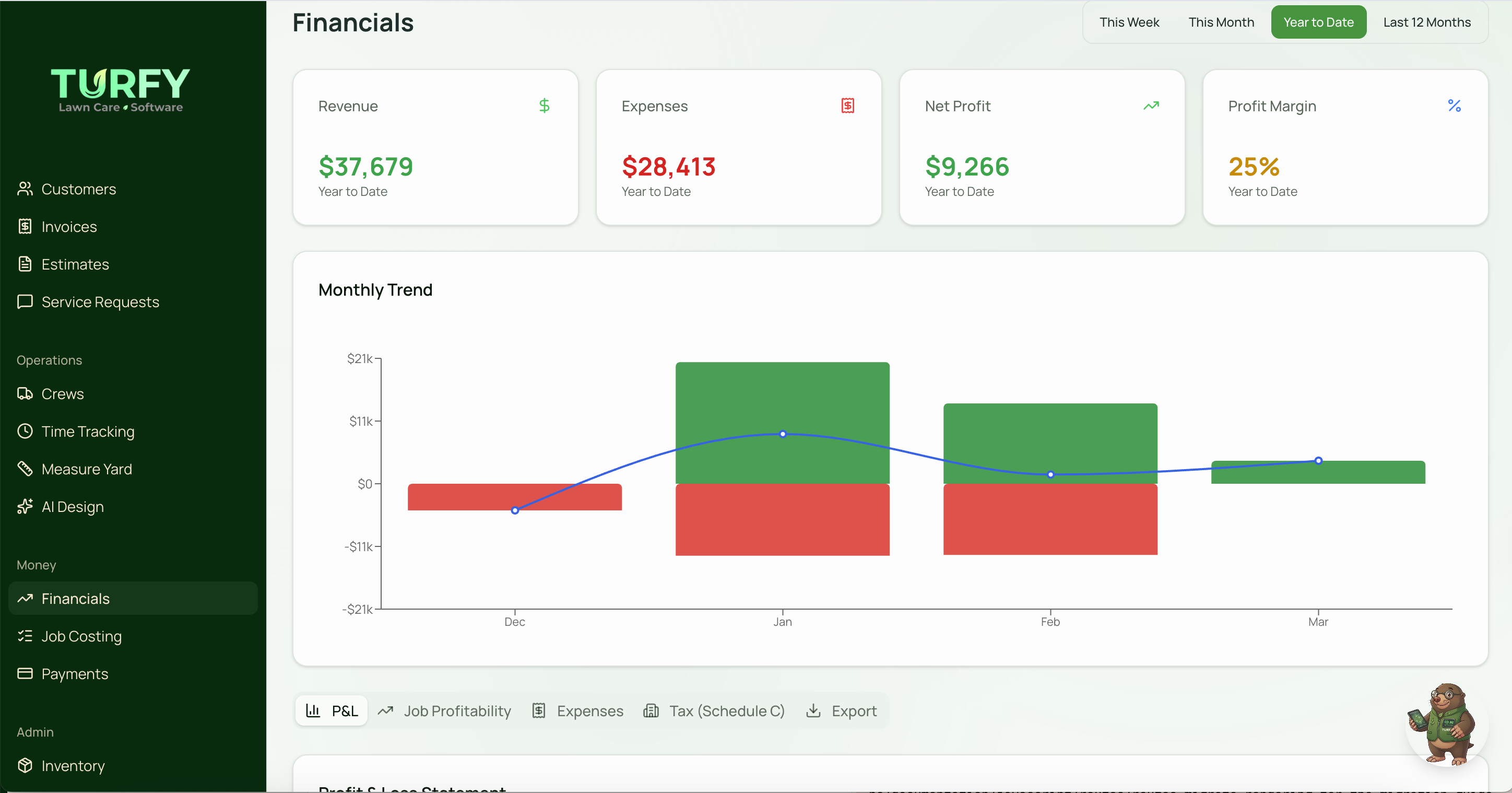Click the Turfy Lawn Care Software logo
The height and width of the screenshot is (793, 1512).
pyautogui.click(x=120, y=90)
